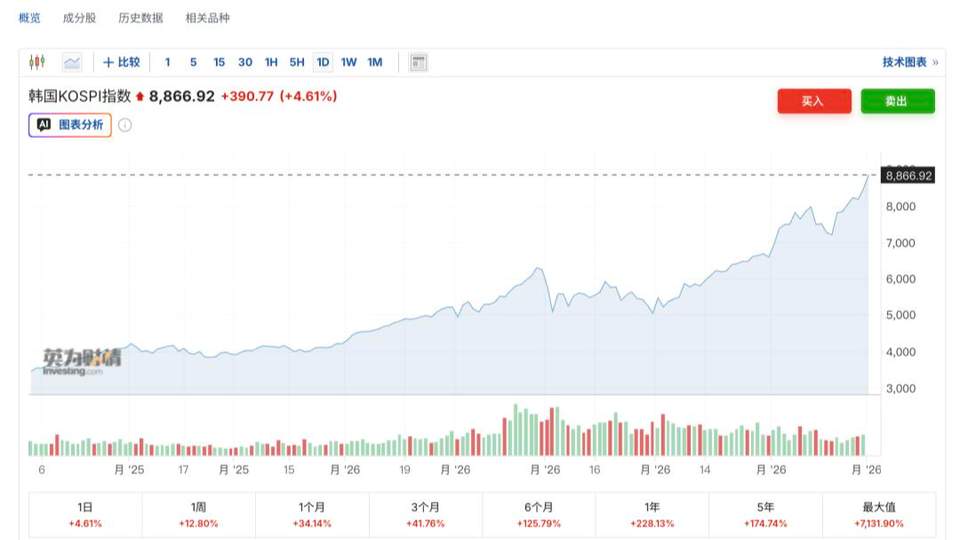960x540 pixels.
Task: Click the plus icon next to 比较
Action: [108, 62]
